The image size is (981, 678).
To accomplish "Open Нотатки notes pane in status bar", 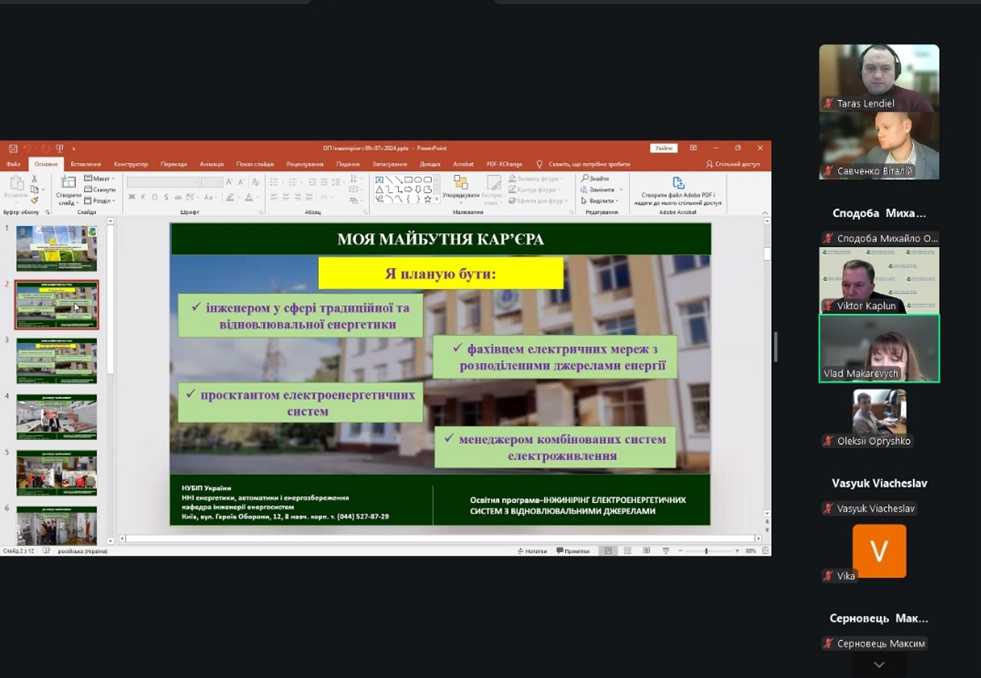I will click(532, 551).
